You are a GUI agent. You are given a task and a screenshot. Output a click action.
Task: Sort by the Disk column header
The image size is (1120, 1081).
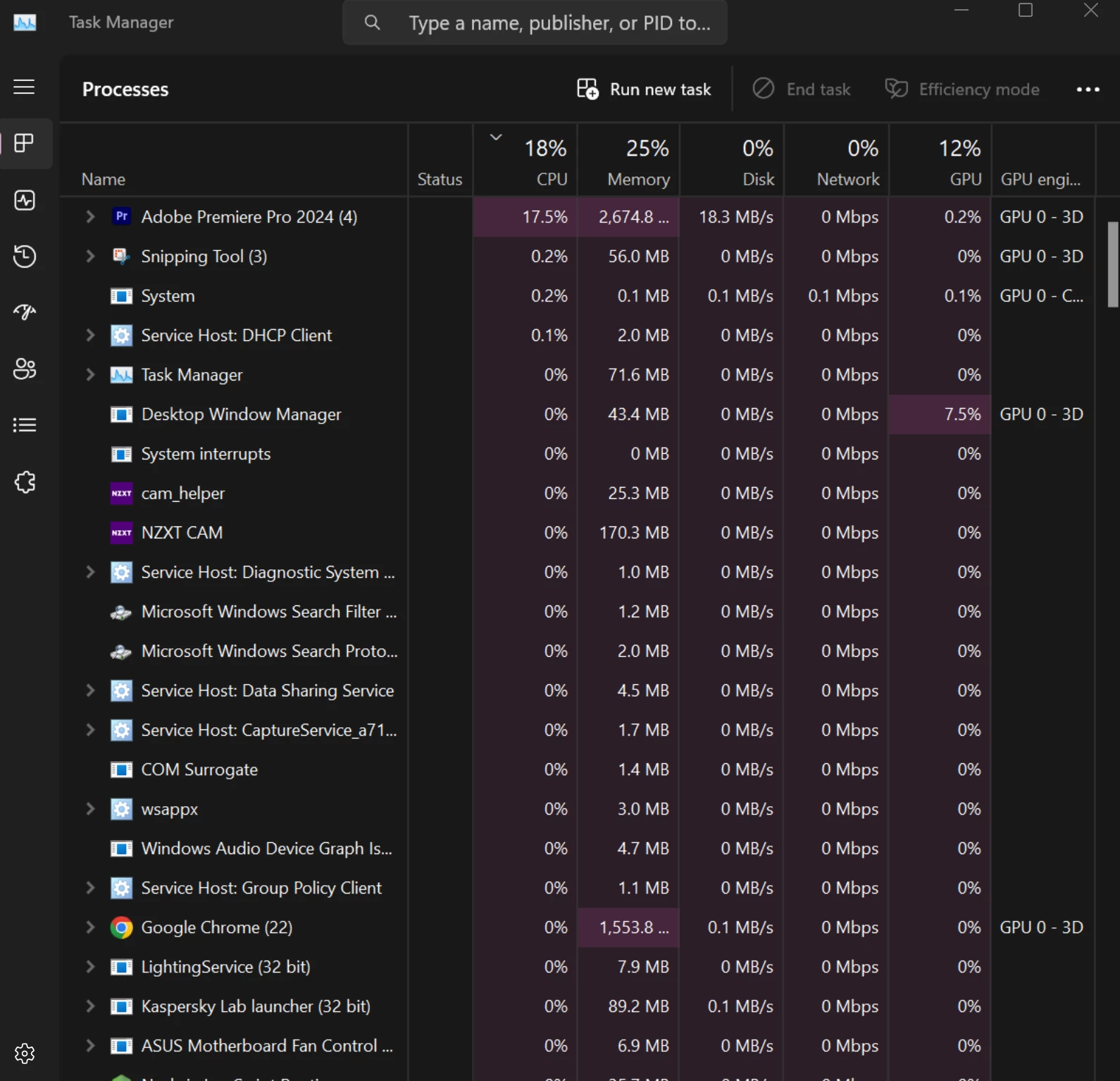click(732, 161)
